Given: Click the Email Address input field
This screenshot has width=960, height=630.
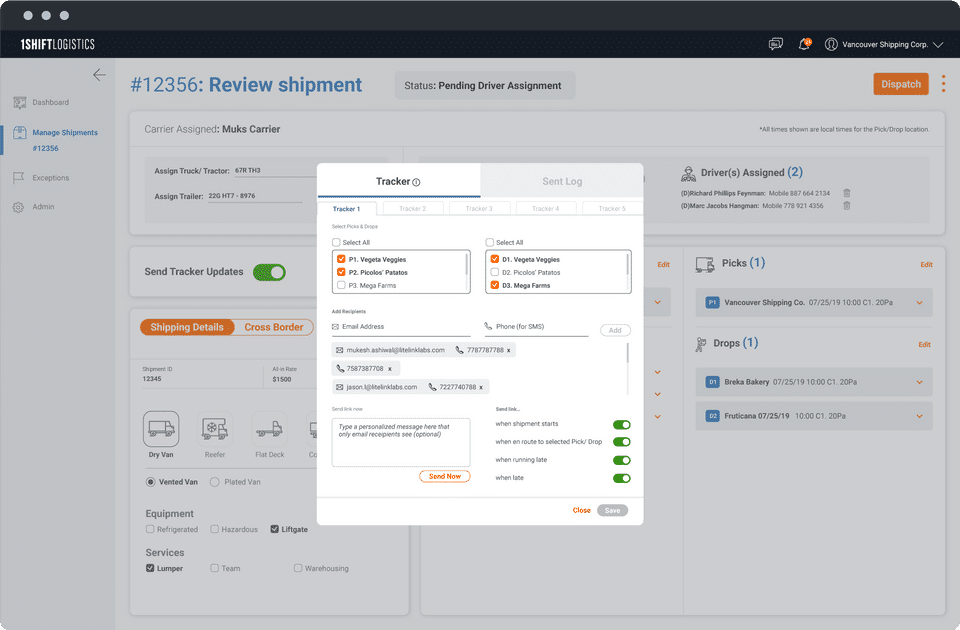Looking at the screenshot, I should (x=401, y=327).
